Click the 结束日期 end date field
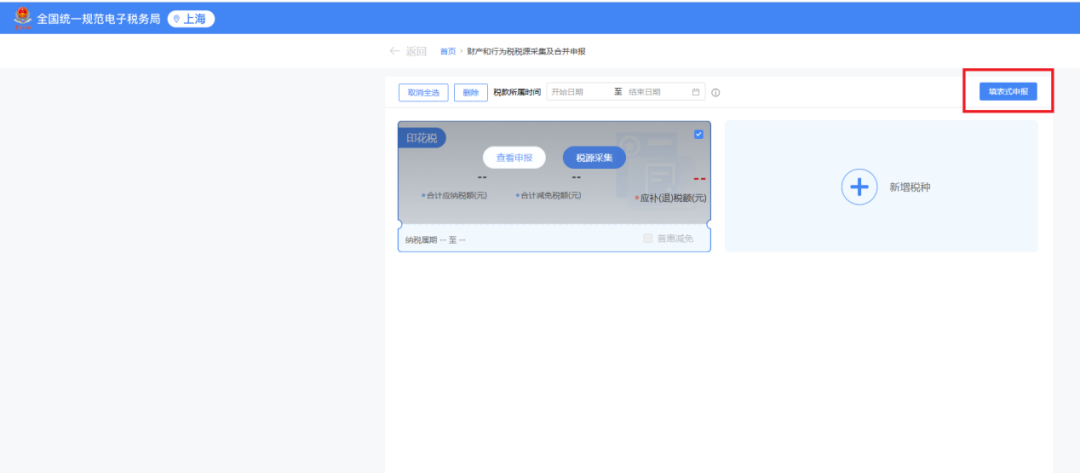This screenshot has width=1080, height=473. (654, 92)
